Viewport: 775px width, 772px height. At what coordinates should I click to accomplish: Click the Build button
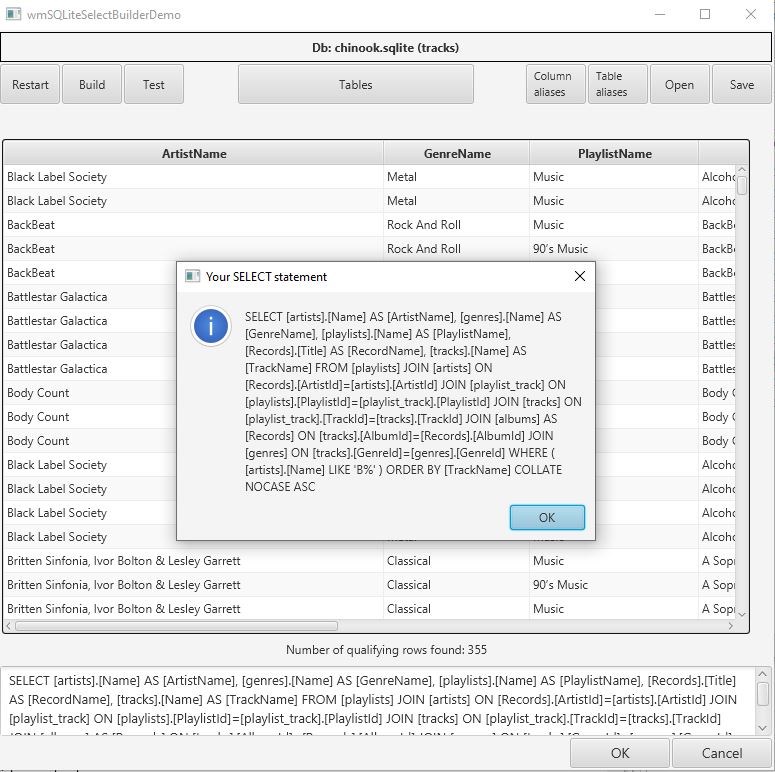(x=92, y=85)
